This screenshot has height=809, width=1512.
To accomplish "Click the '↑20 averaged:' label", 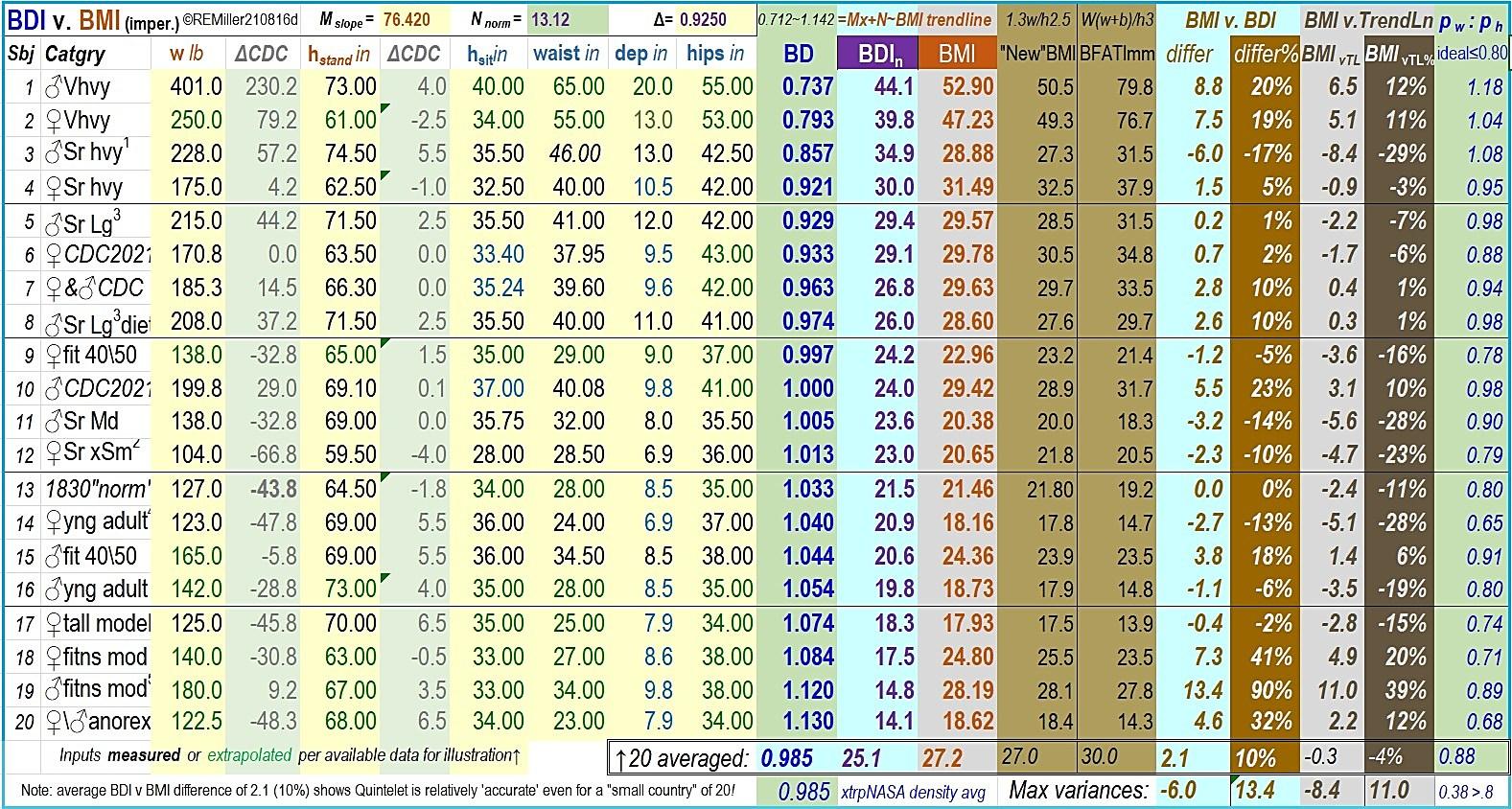I will click(x=681, y=759).
